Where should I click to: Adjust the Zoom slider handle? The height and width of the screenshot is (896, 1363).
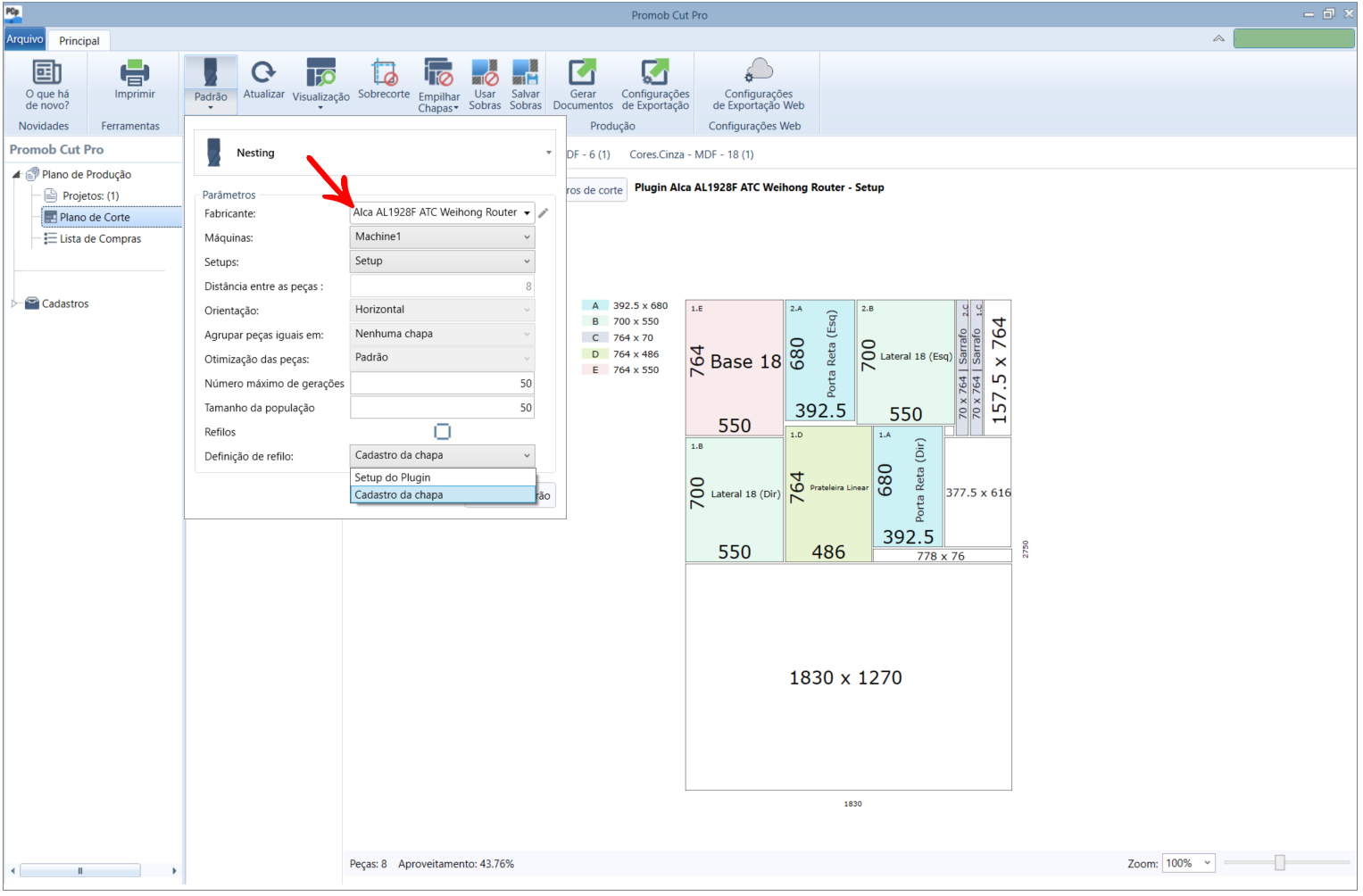(x=1279, y=862)
